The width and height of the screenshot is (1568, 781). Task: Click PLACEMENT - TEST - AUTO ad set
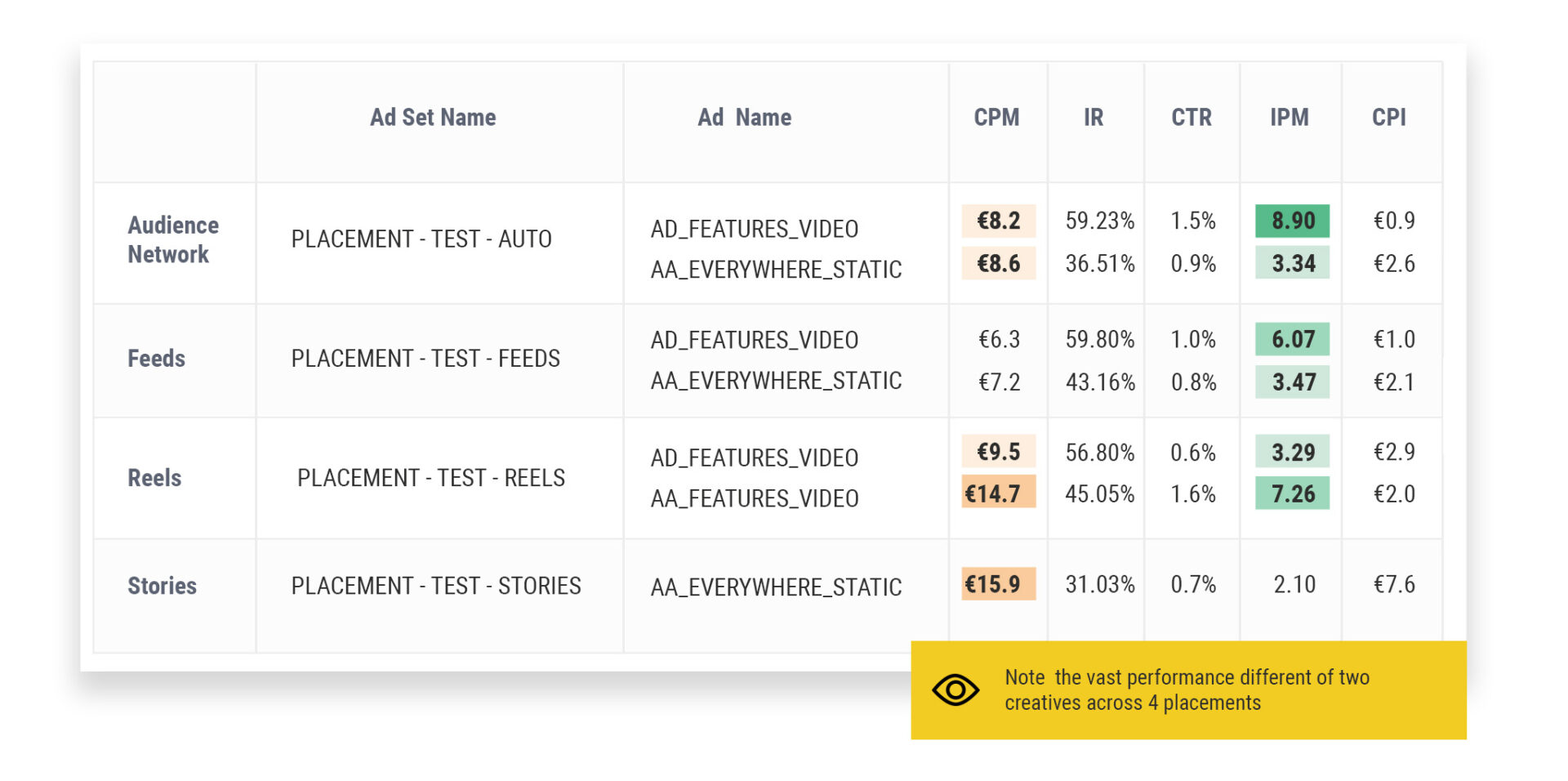(x=421, y=239)
